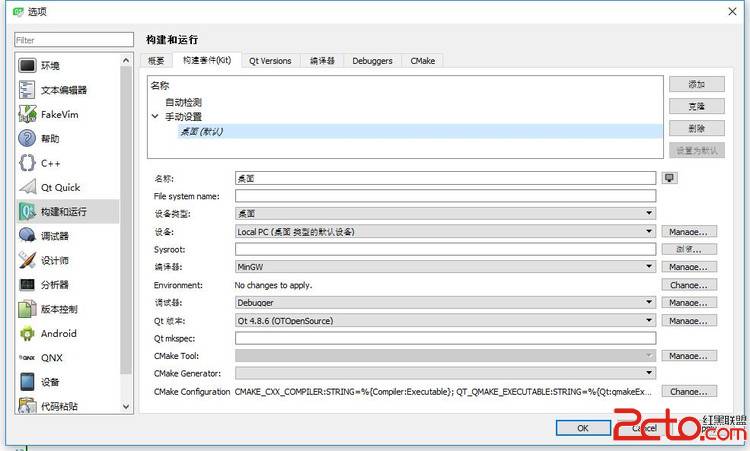Open the 编译器 MinGW compiler dropdown
The width and height of the screenshot is (750, 451).
click(x=445, y=266)
